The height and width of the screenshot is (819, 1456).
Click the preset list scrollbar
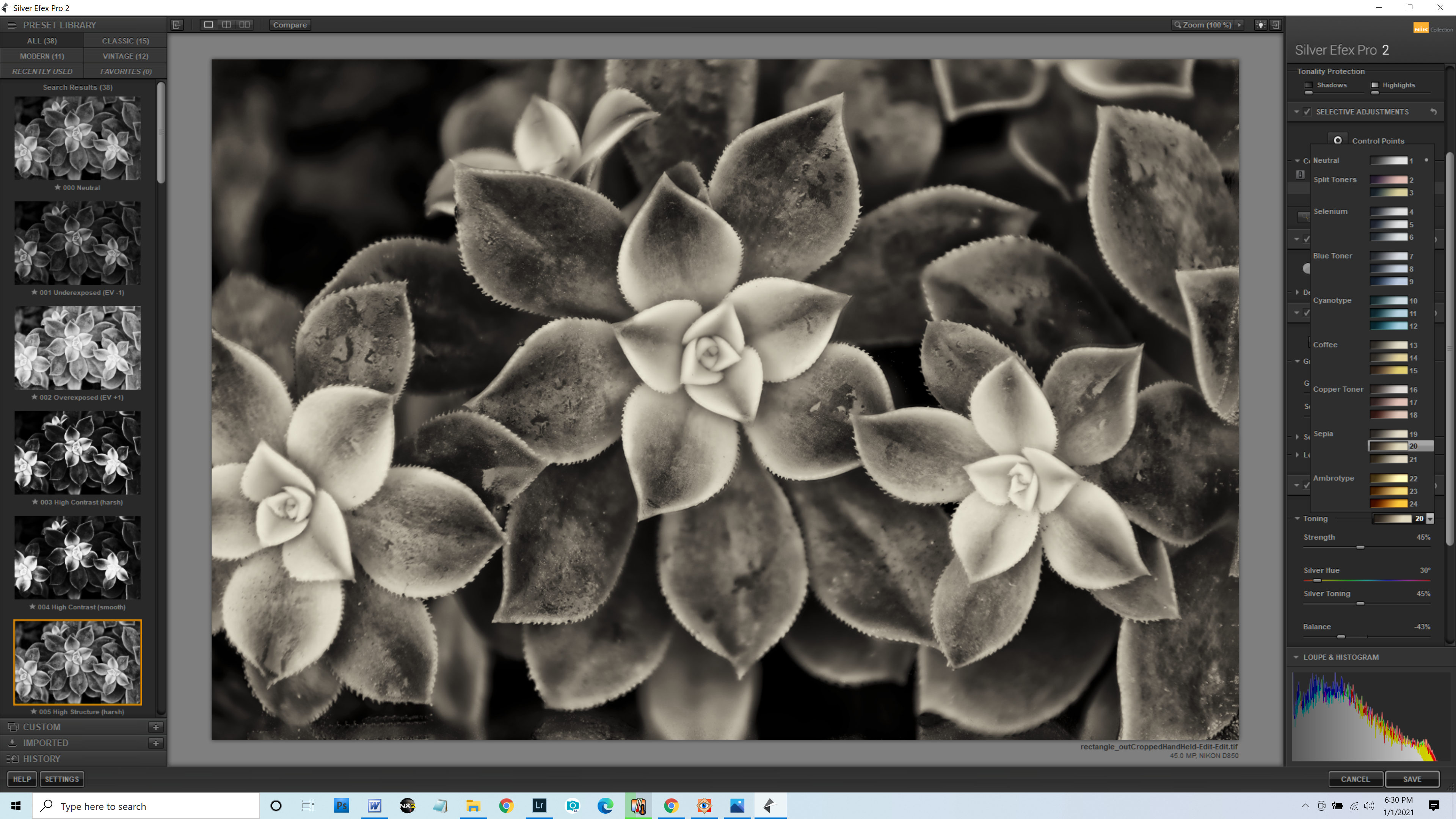[x=161, y=133]
